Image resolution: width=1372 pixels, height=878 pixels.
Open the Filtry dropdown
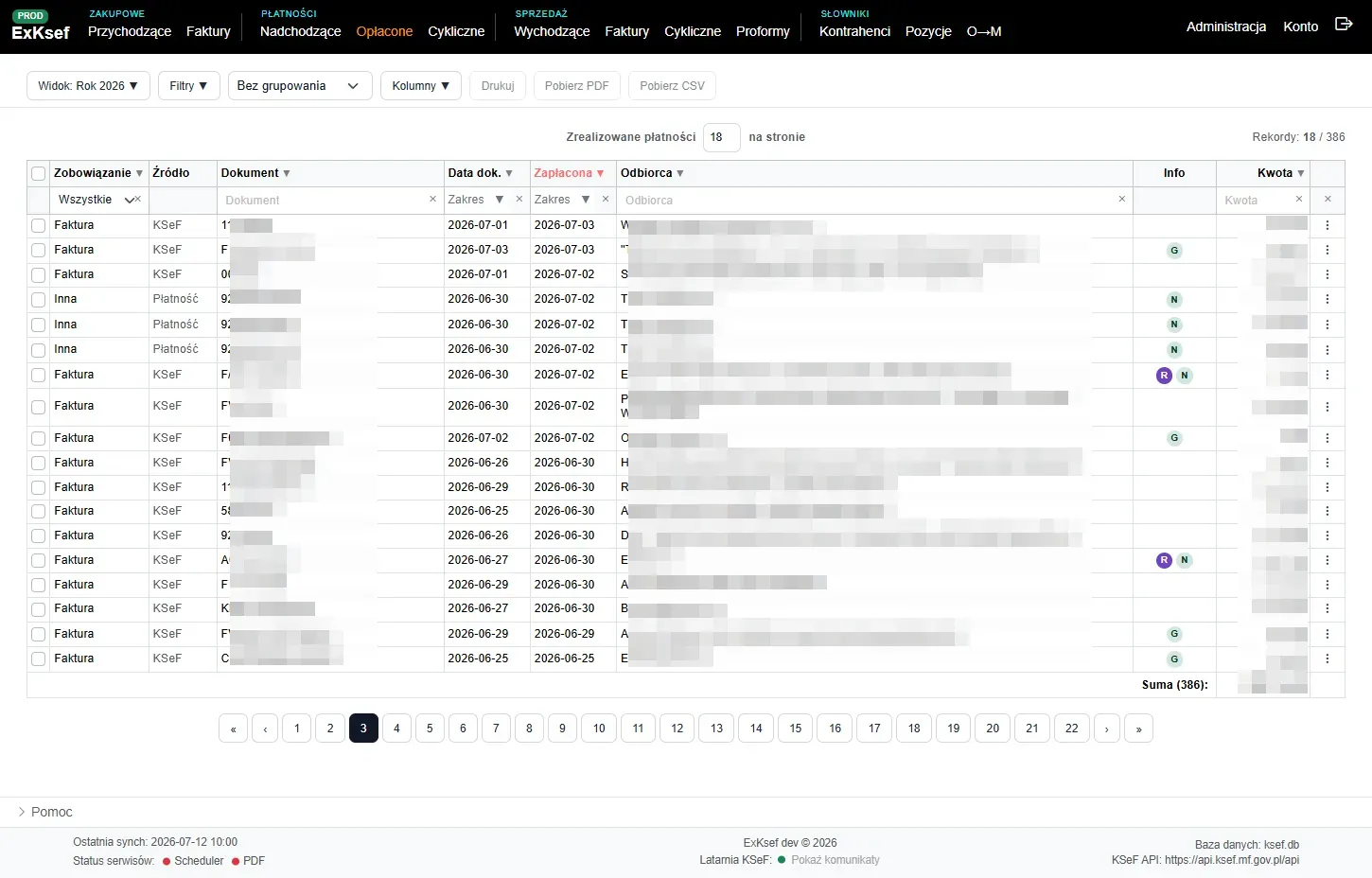pos(188,85)
